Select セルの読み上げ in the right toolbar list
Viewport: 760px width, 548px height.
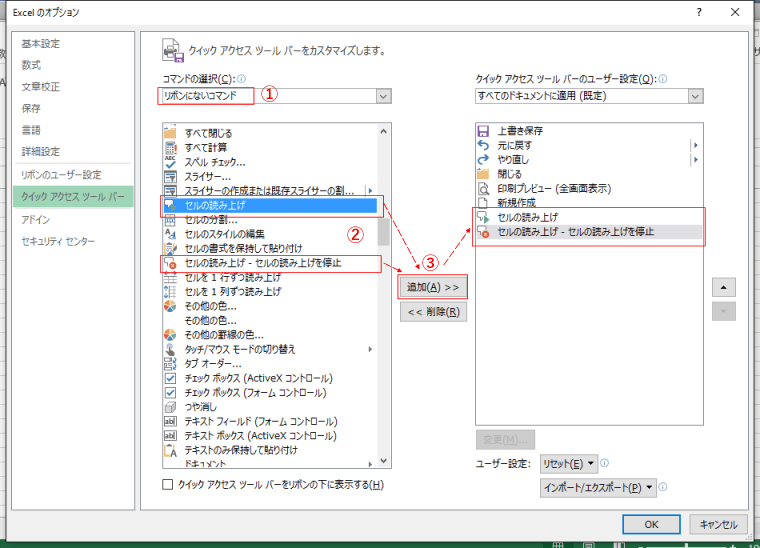(x=589, y=217)
